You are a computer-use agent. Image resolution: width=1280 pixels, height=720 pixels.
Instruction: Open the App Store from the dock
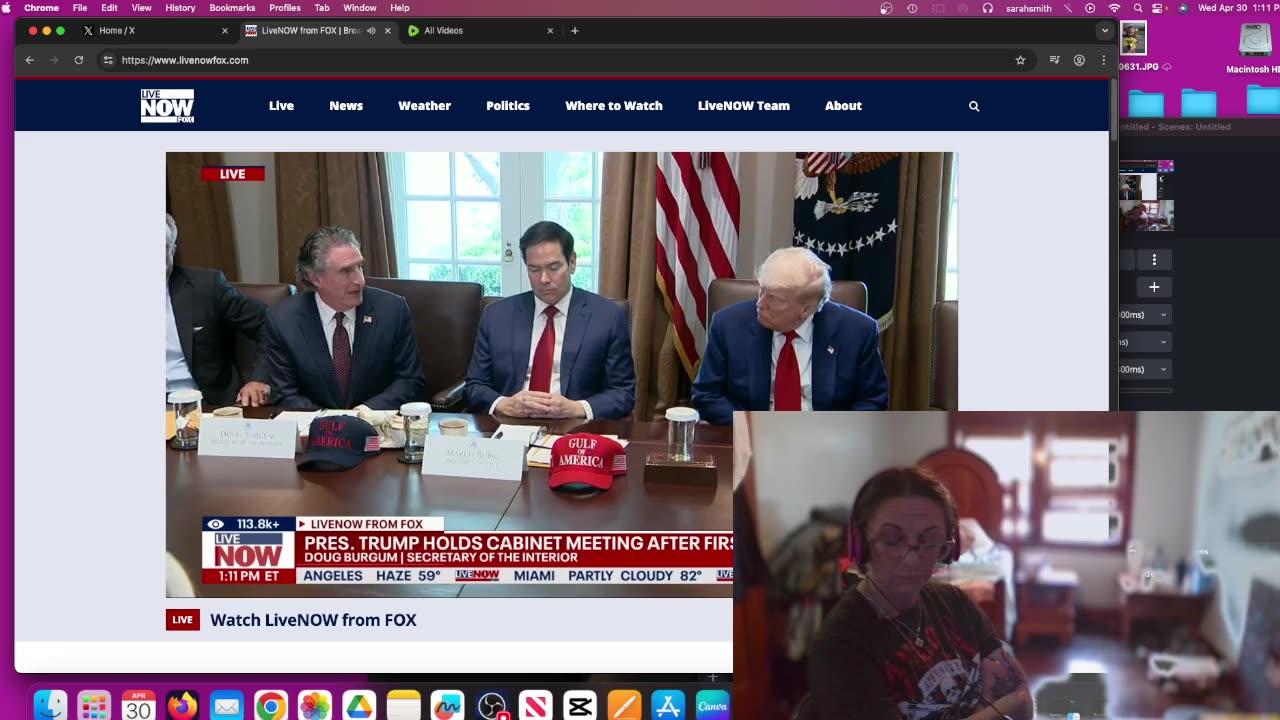(668, 706)
